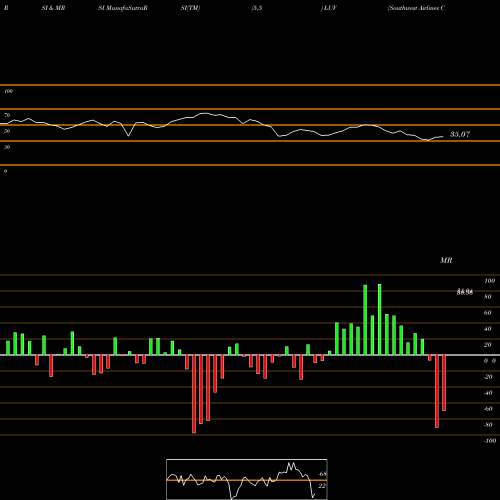Click the 'Southwest Airlines C' company title
Screen dimensions: 500x500
416,8
